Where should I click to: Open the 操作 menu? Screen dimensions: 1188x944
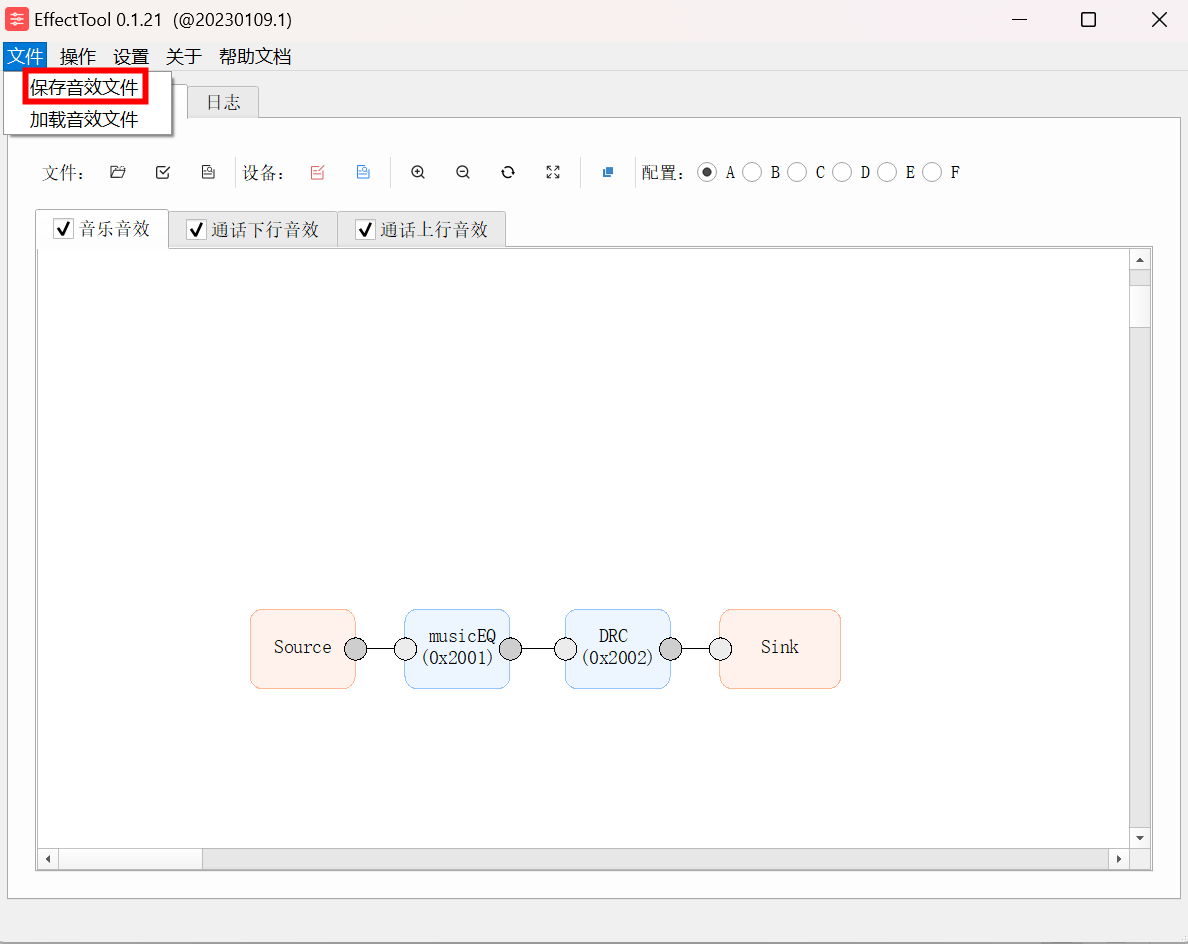78,57
